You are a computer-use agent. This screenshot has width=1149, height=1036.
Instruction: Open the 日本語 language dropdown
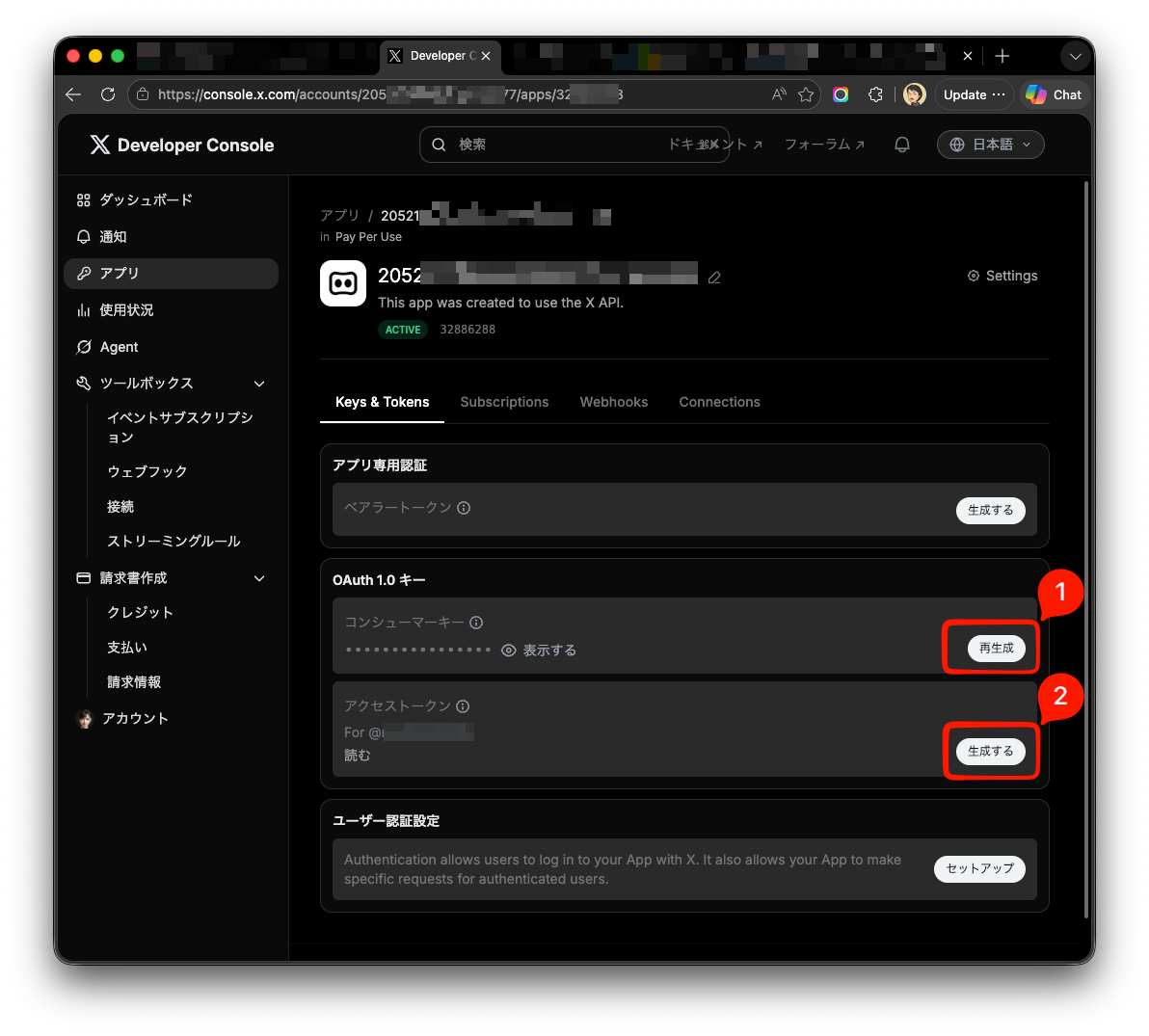[x=990, y=145]
